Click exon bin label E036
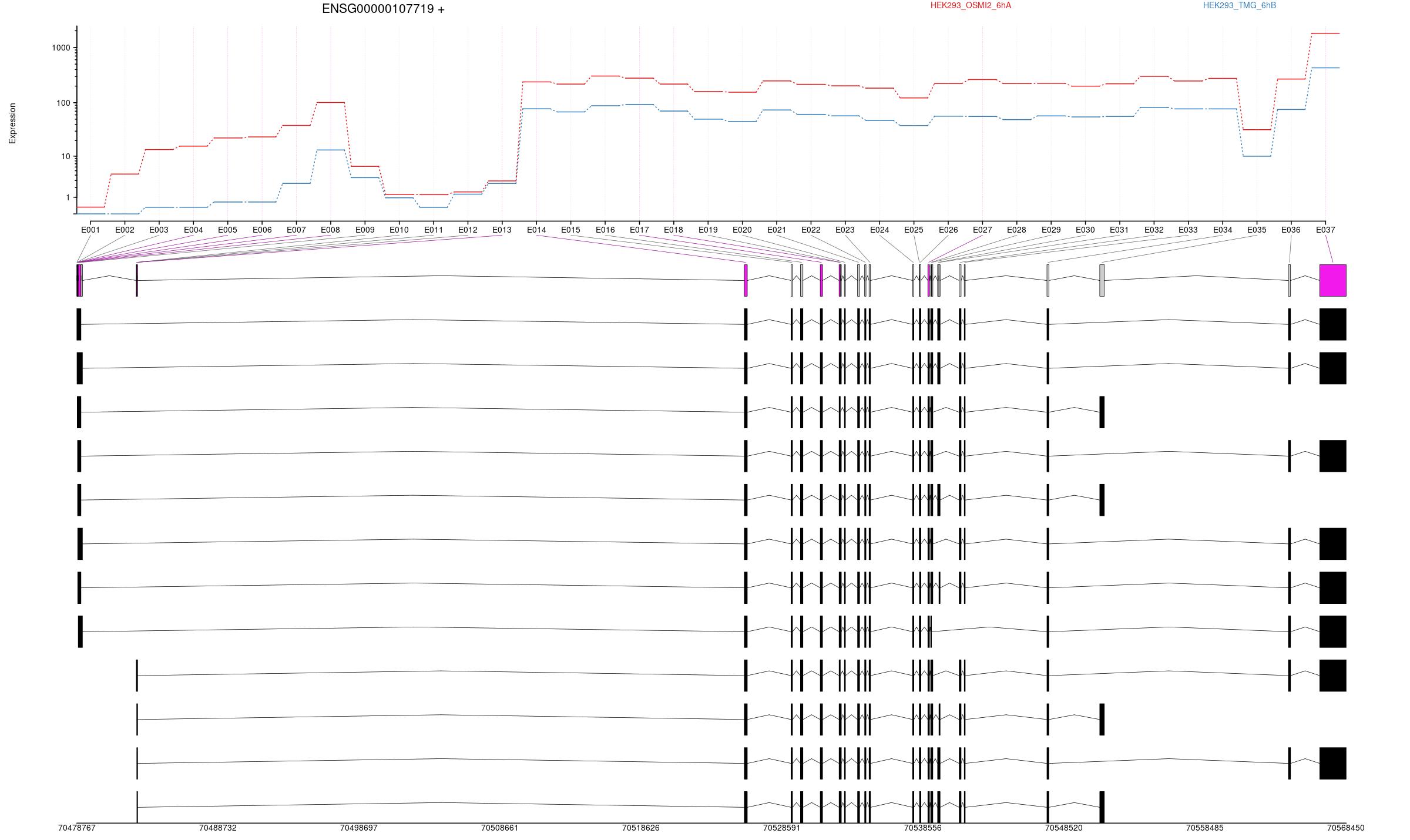The height and width of the screenshot is (840, 1410). (x=1291, y=230)
